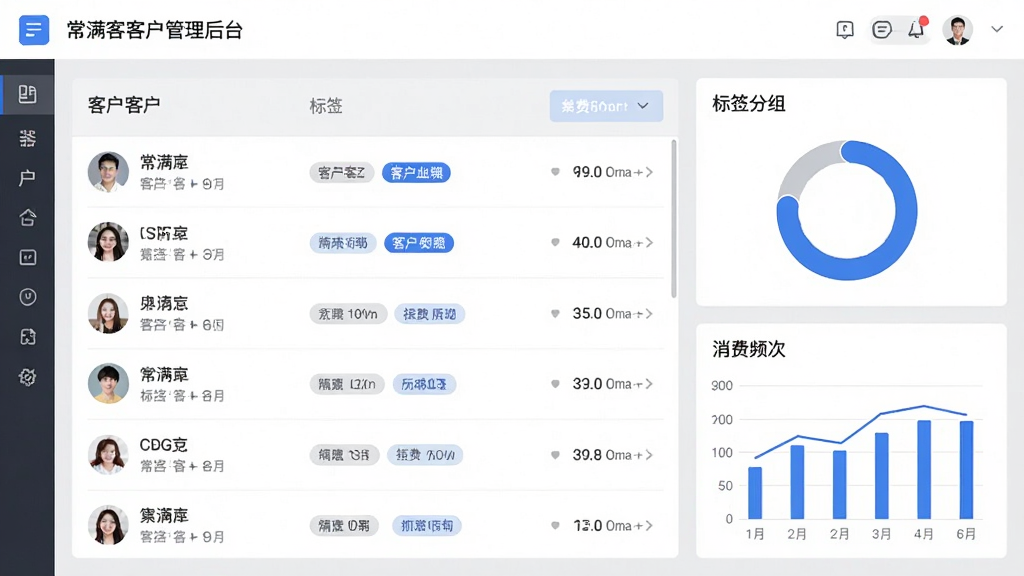The image size is (1024, 576).
Task: Click the customer name CDG克
Action: click(164, 445)
